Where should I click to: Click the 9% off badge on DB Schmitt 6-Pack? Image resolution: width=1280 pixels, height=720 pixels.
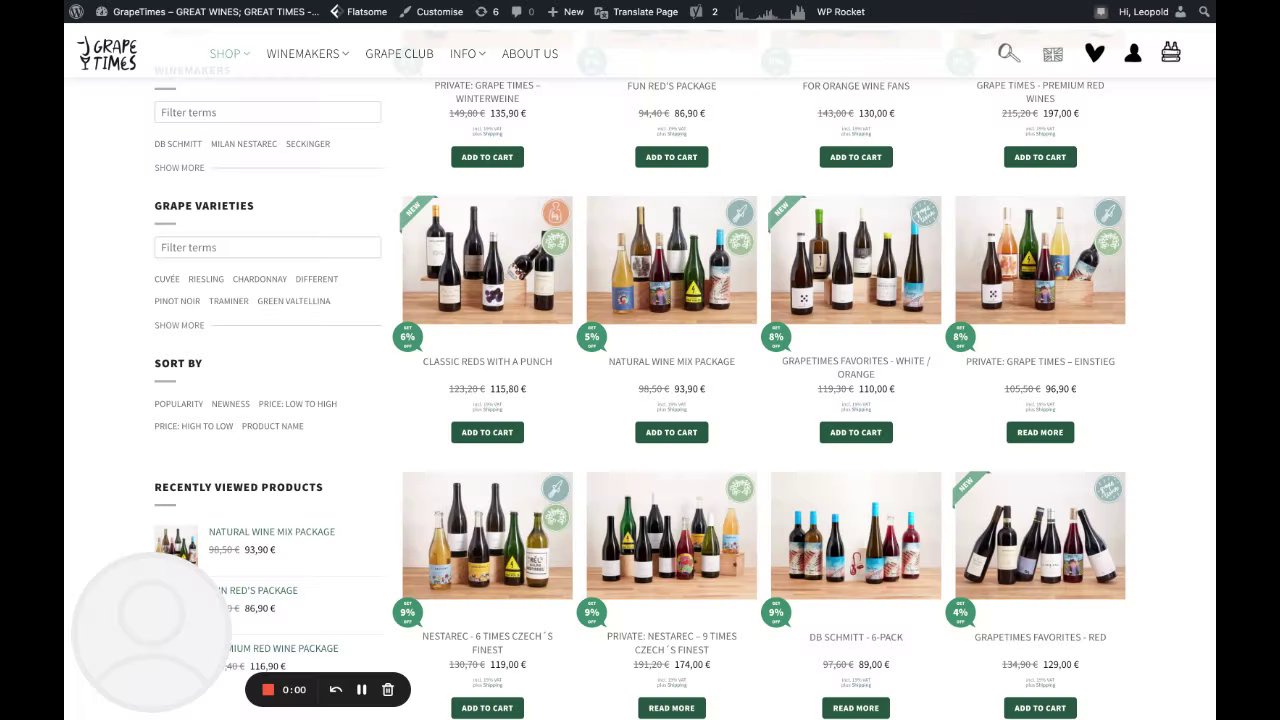(775, 612)
